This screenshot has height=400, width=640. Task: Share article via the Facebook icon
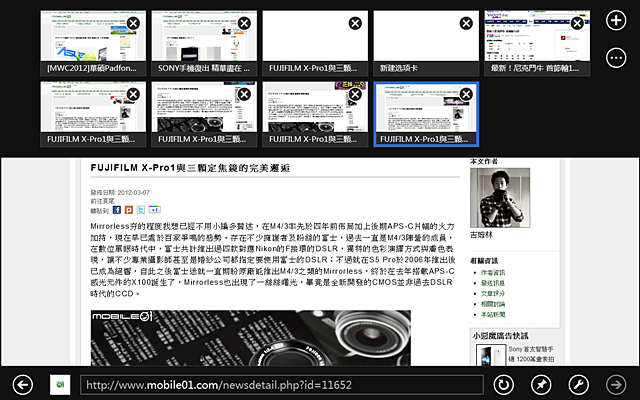coord(117,210)
